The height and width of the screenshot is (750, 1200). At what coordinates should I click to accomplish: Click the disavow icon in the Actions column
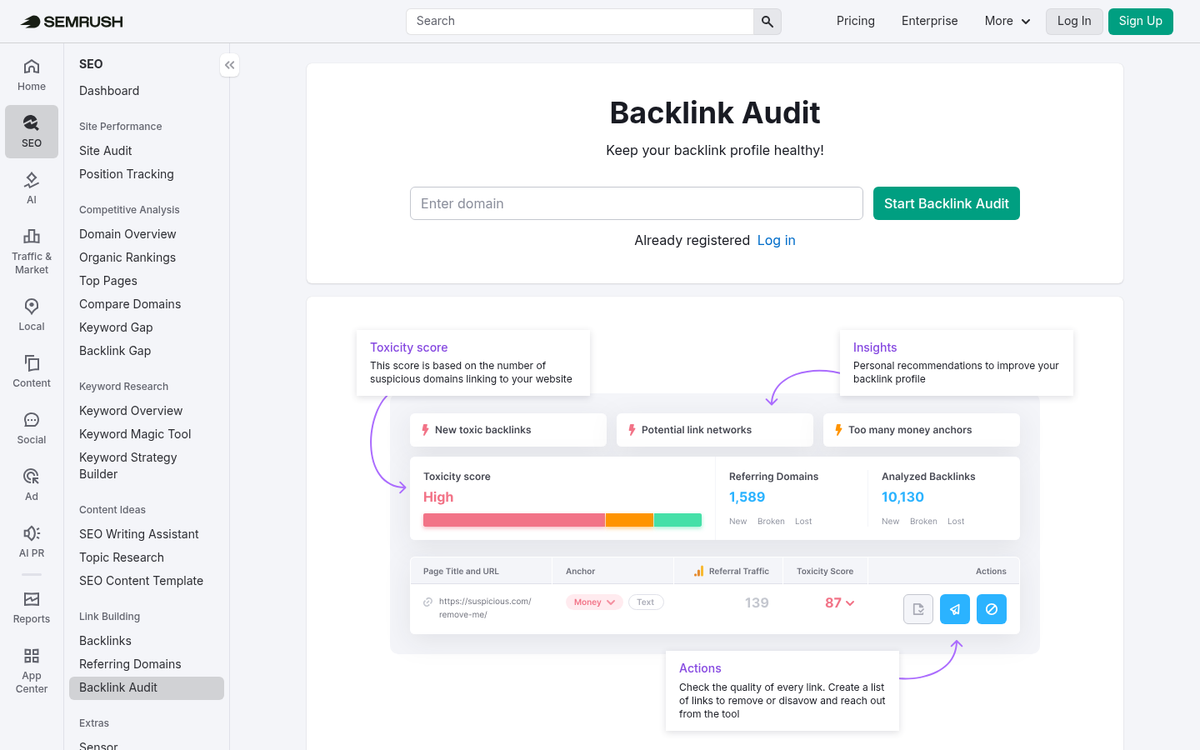(x=991, y=609)
